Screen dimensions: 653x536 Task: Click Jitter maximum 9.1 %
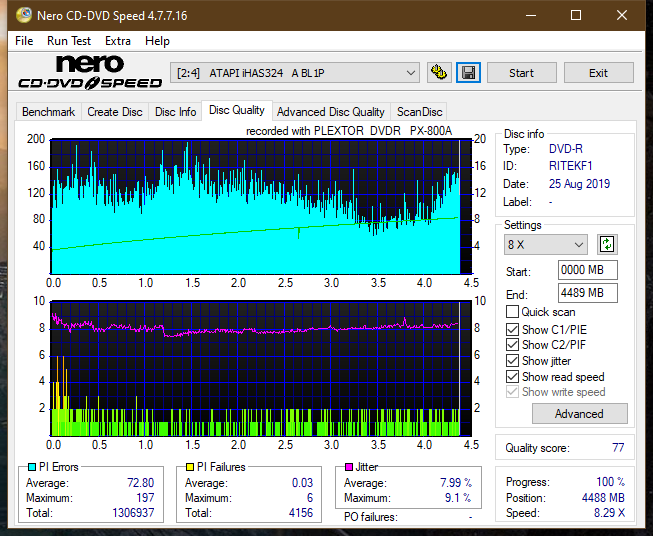pyautogui.click(x=458, y=498)
